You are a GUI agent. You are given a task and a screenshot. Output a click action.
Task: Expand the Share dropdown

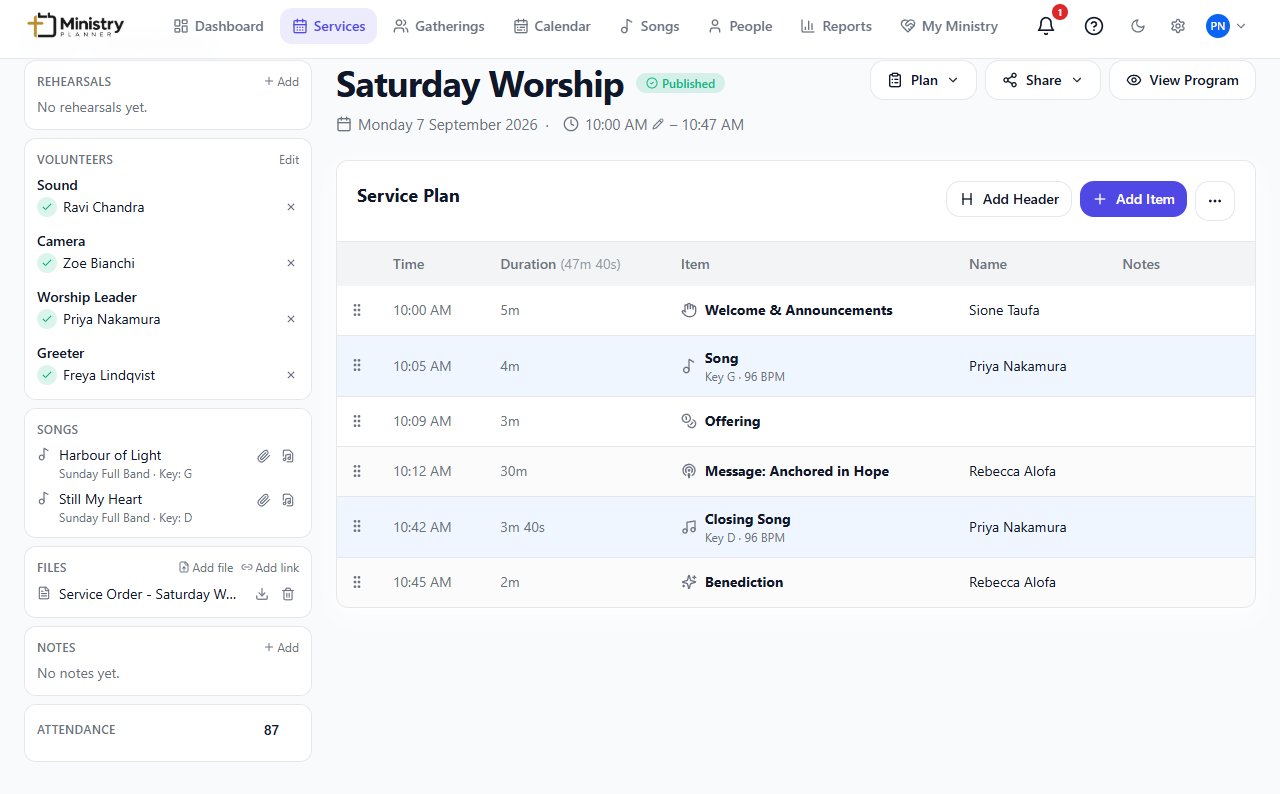tap(1043, 80)
